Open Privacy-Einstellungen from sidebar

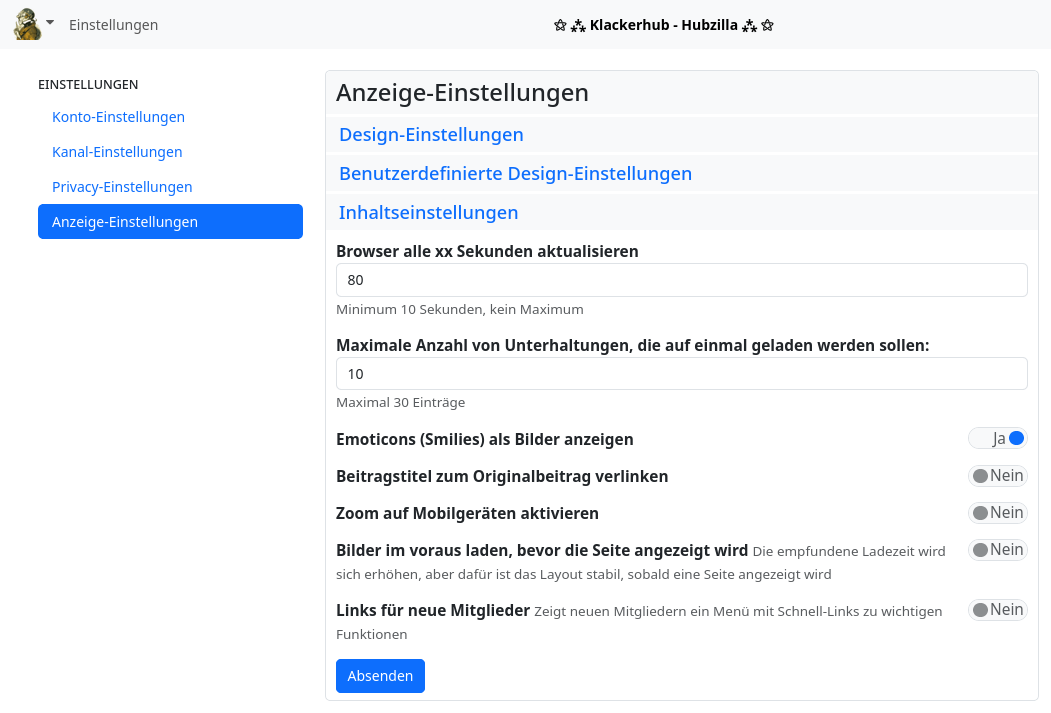[x=122, y=187]
